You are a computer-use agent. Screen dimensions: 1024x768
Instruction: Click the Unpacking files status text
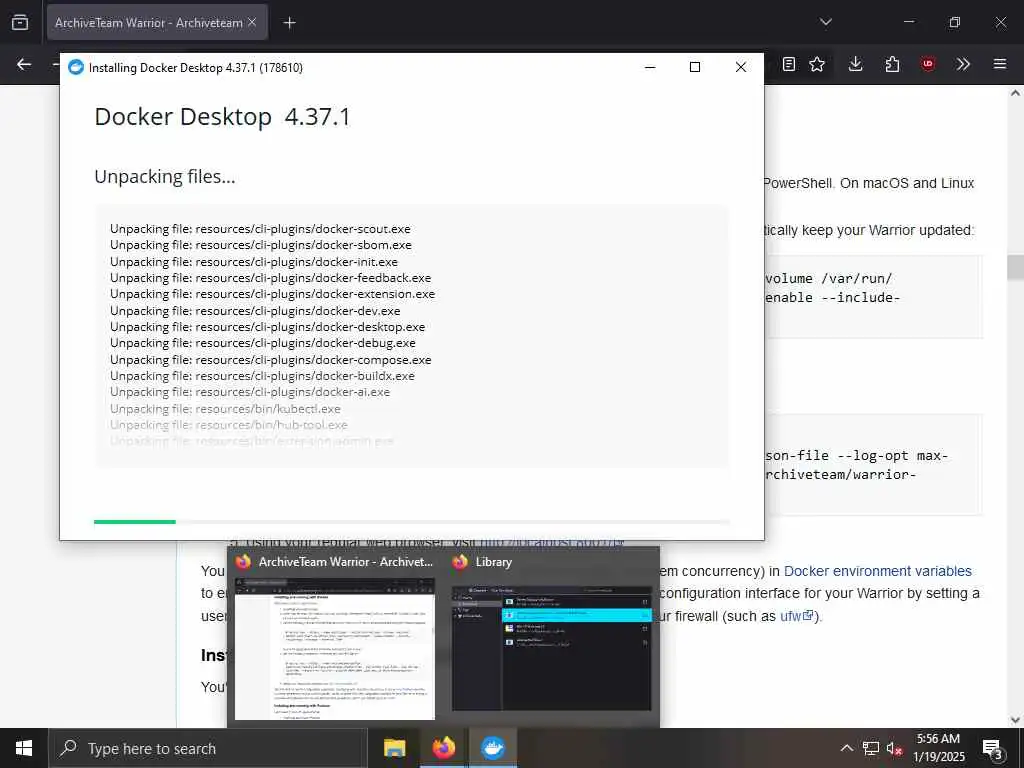pos(165,177)
